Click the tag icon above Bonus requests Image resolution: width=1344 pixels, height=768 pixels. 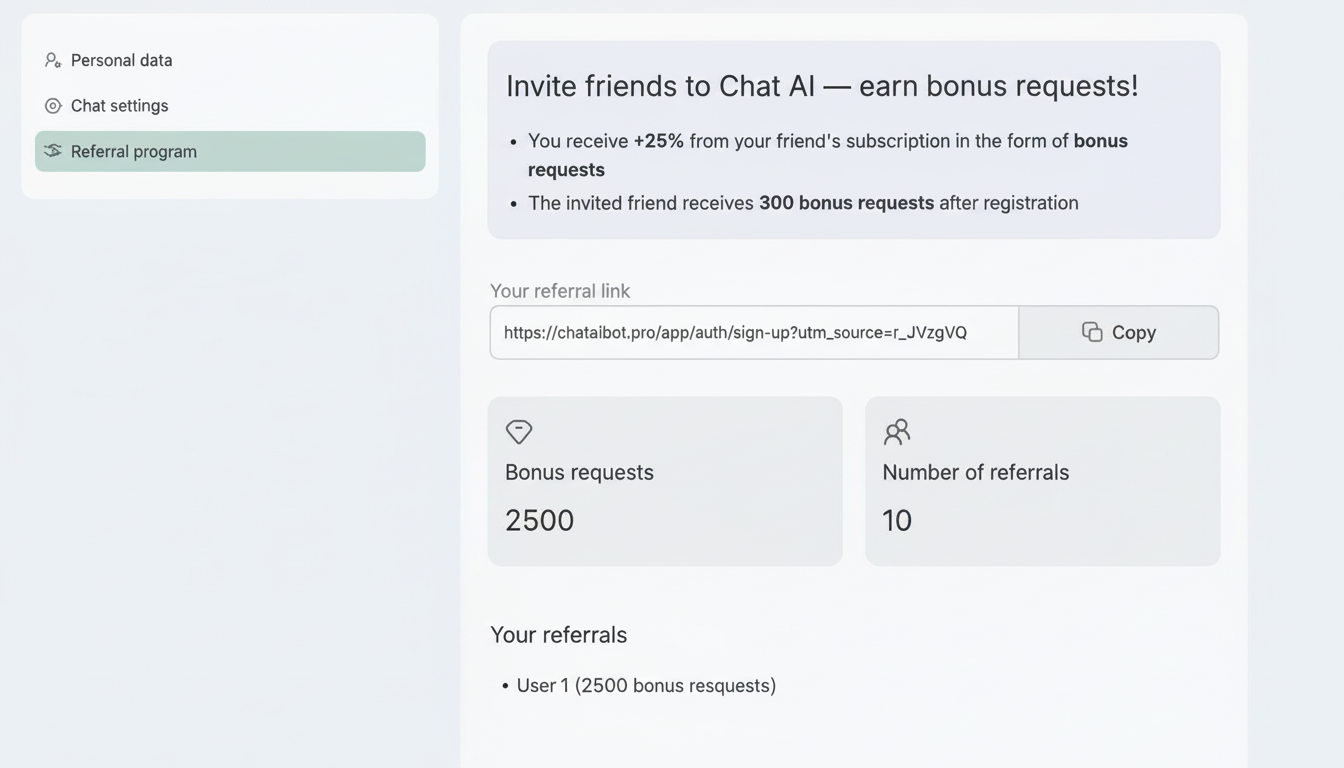(x=519, y=432)
